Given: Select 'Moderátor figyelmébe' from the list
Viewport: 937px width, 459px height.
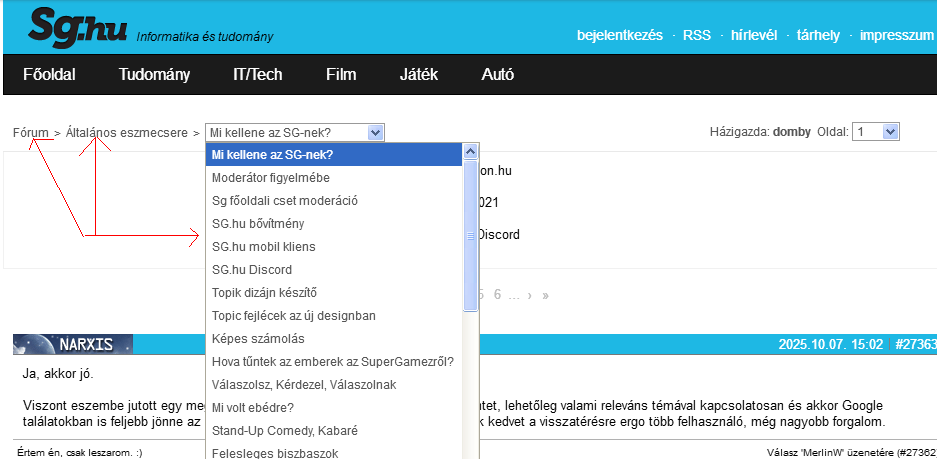Looking at the screenshot, I should (x=270, y=178).
